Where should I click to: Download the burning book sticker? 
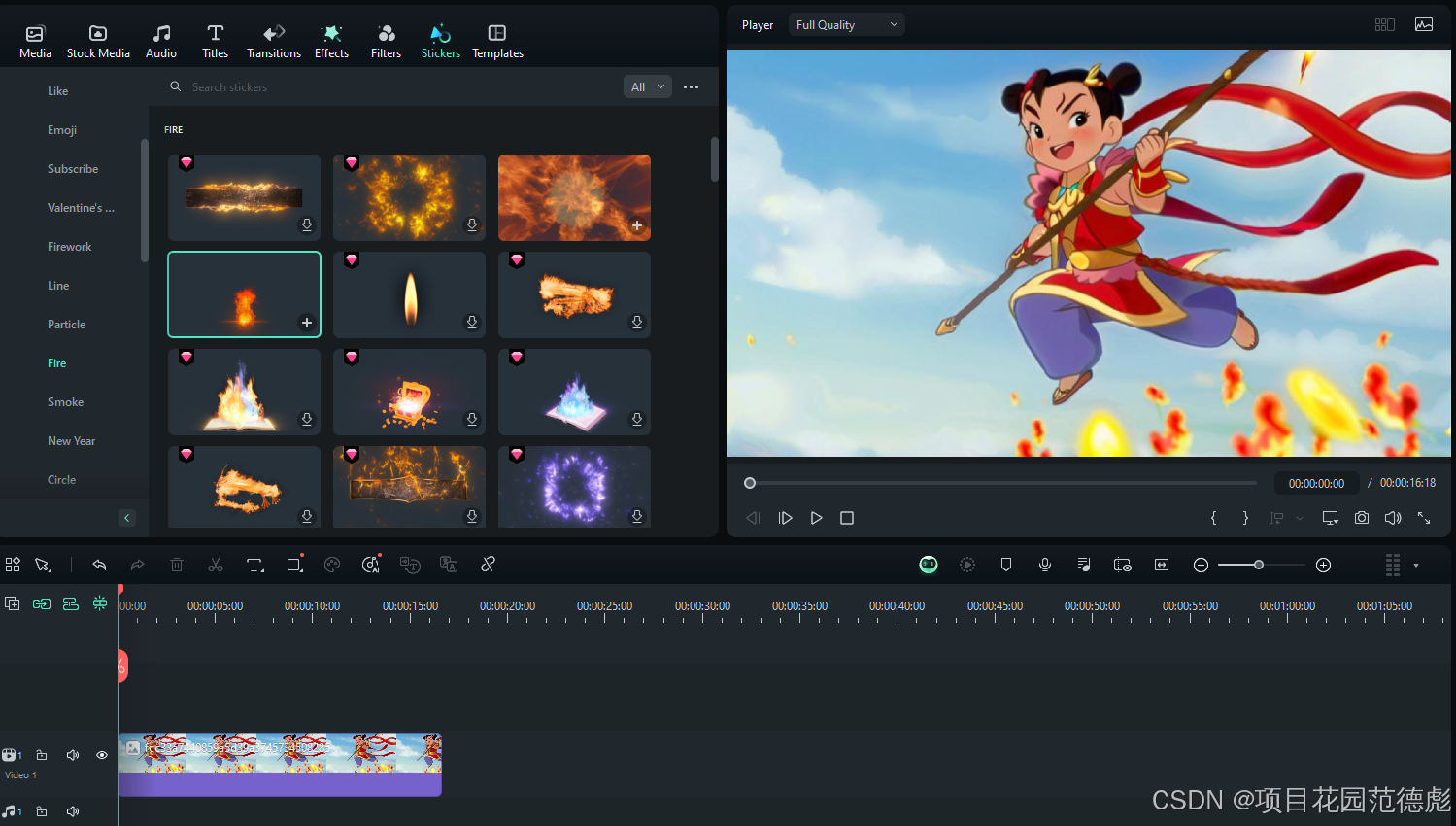306,420
